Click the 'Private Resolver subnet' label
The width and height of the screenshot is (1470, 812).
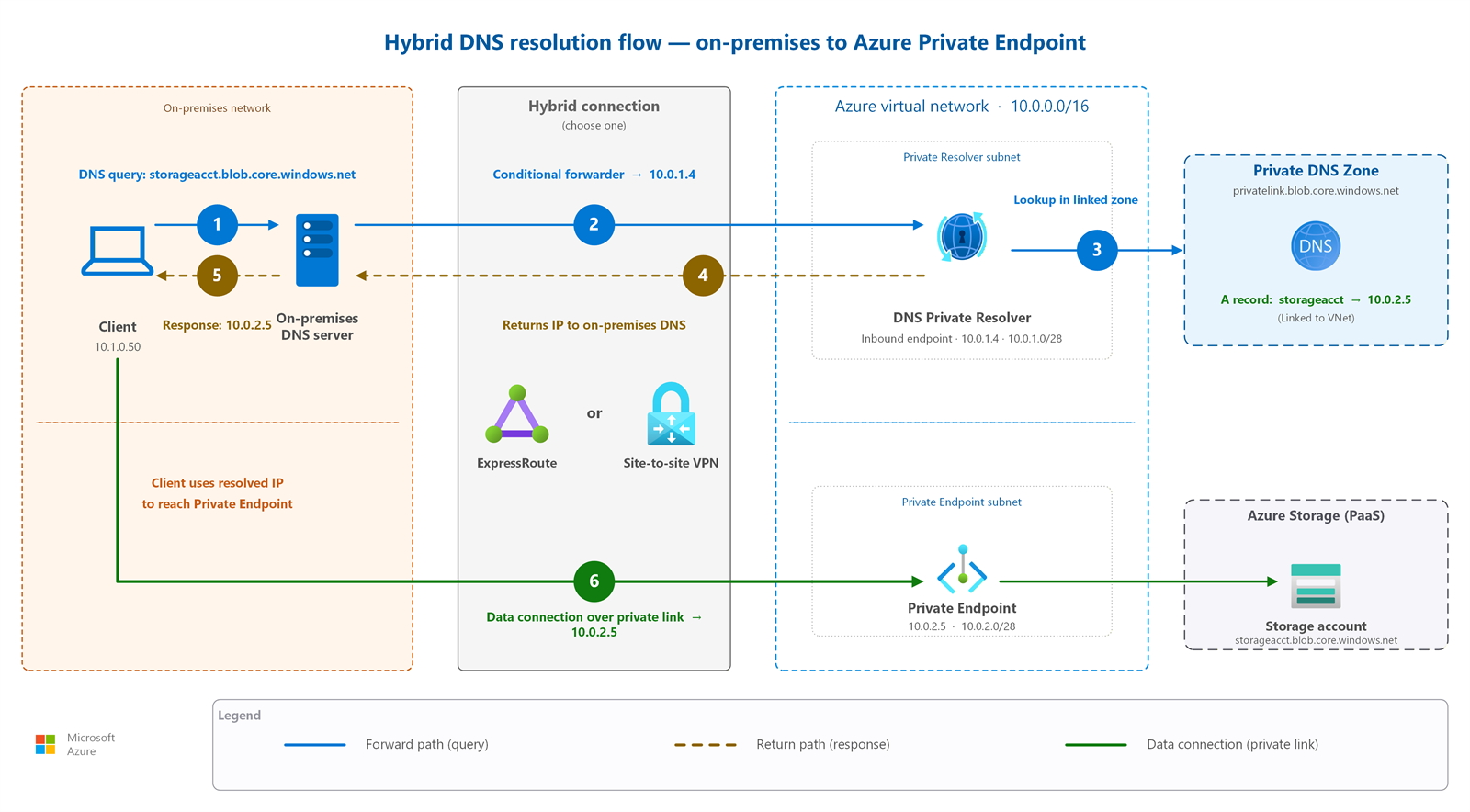[962, 157]
